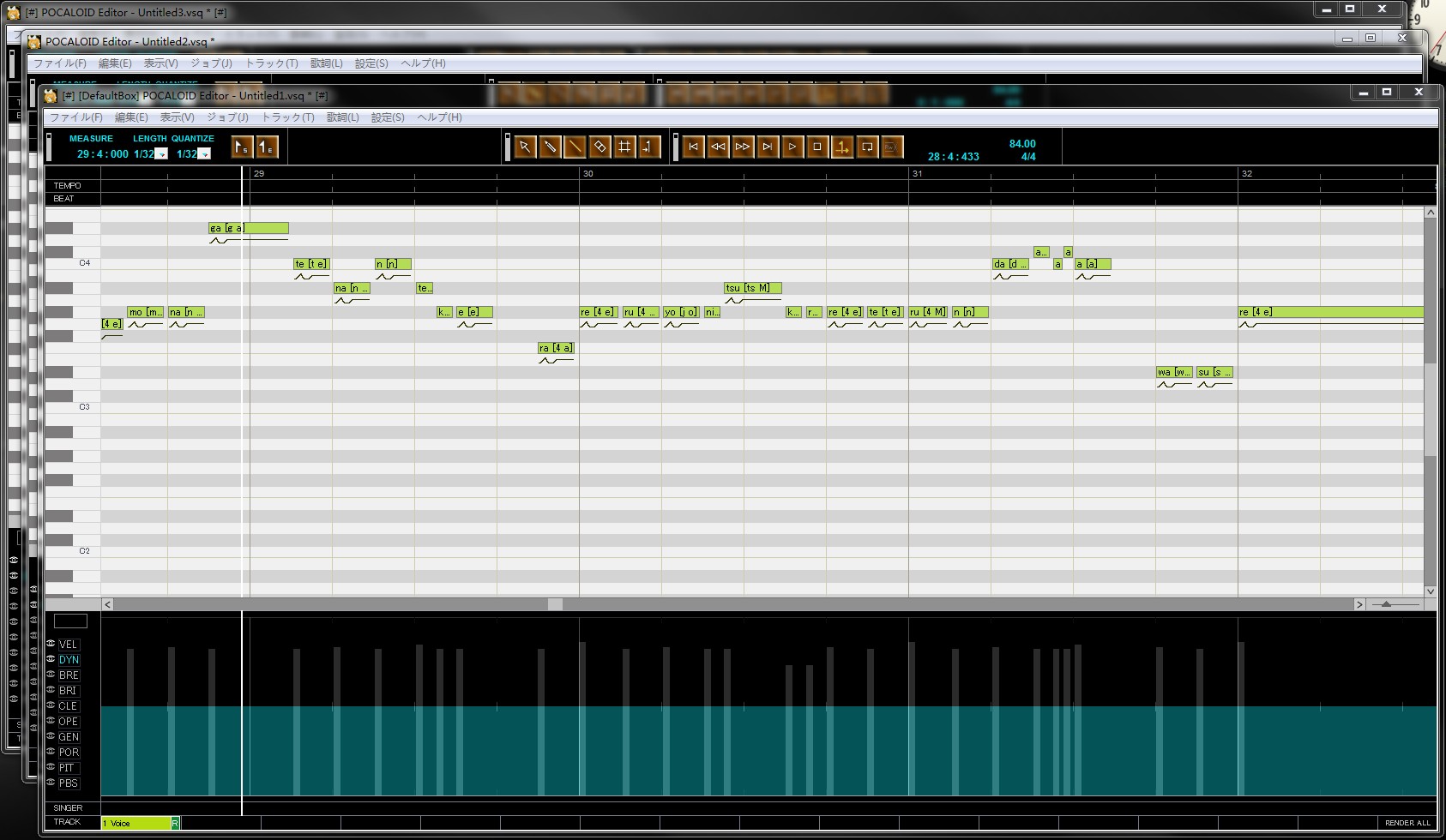Viewport: 1446px width, 840px height.
Task: Select the eraser tool
Action: point(599,147)
